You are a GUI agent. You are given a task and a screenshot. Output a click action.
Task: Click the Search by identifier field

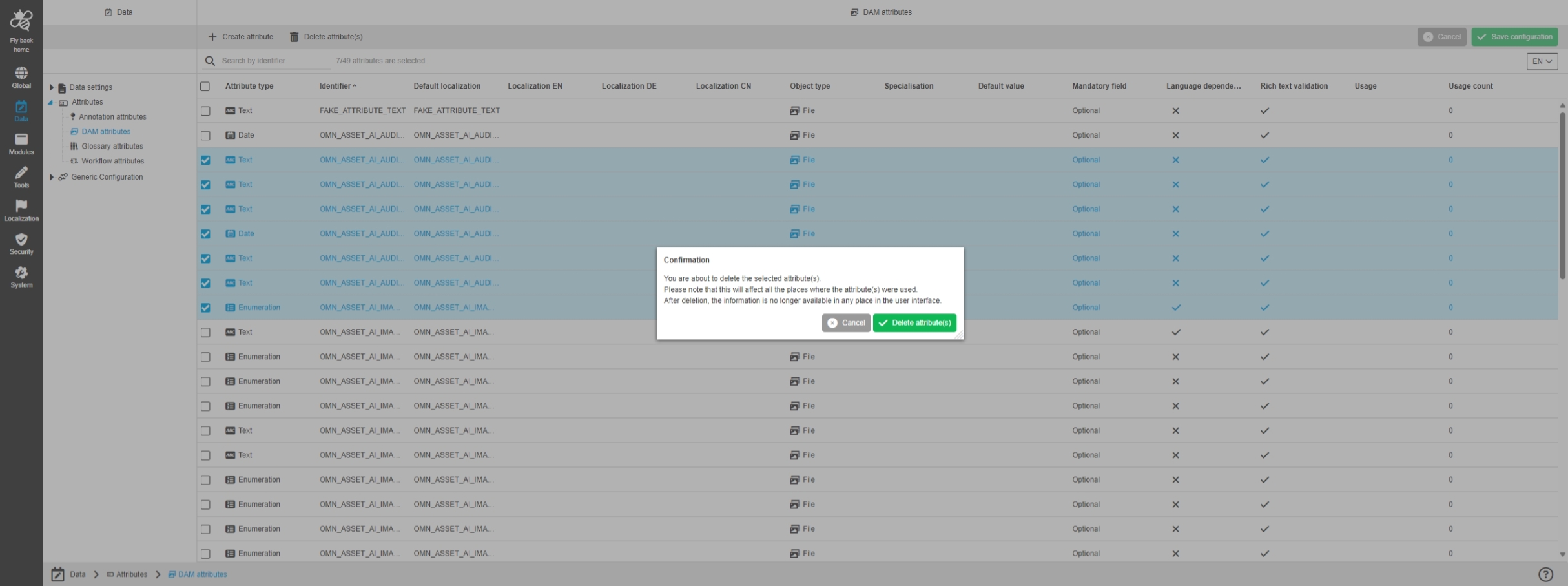click(x=274, y=61)
